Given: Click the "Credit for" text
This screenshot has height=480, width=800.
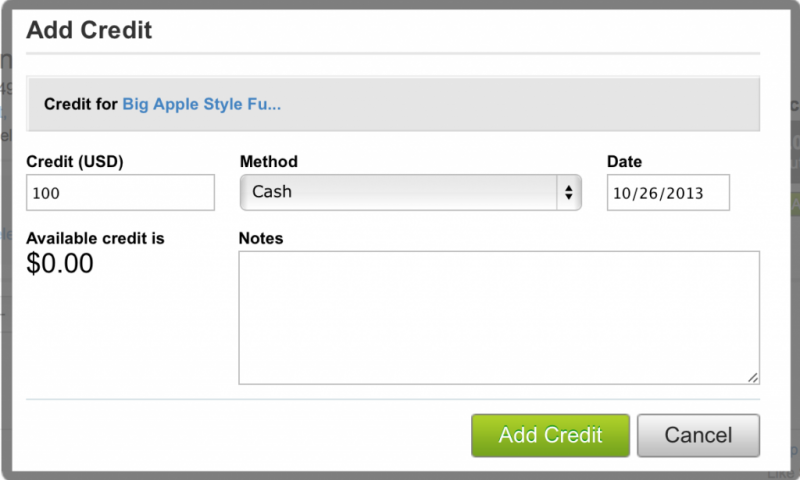Looking at the screenshot, I should coord(80,104).
